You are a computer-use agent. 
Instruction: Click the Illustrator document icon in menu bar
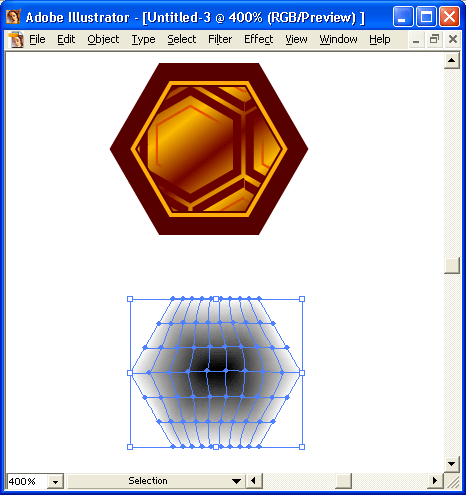click(16, 40)
